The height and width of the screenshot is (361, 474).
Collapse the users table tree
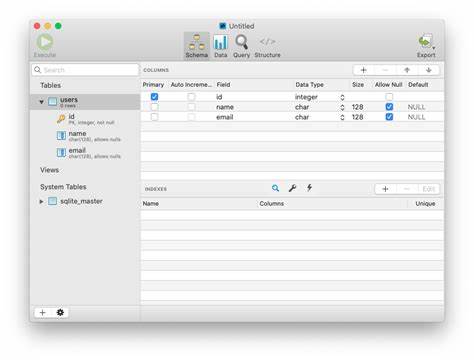(41, 102)
